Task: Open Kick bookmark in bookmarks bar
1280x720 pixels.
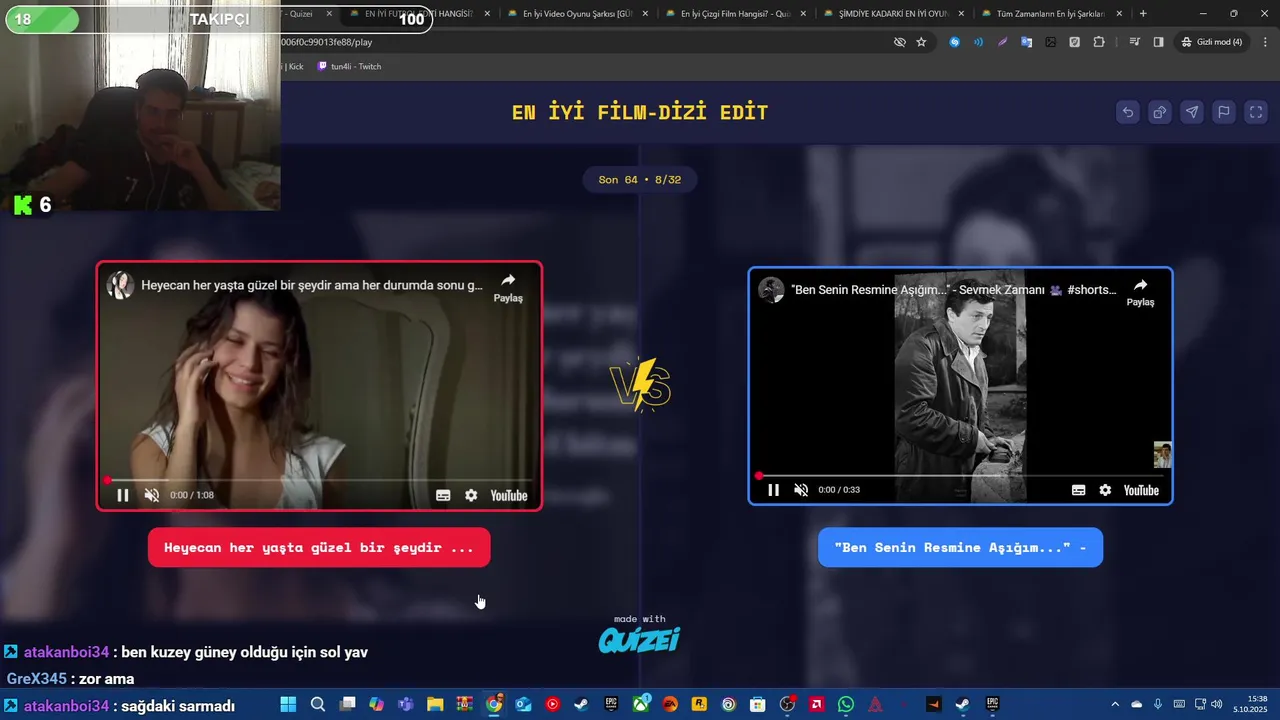Action: [x=293, y=66]
